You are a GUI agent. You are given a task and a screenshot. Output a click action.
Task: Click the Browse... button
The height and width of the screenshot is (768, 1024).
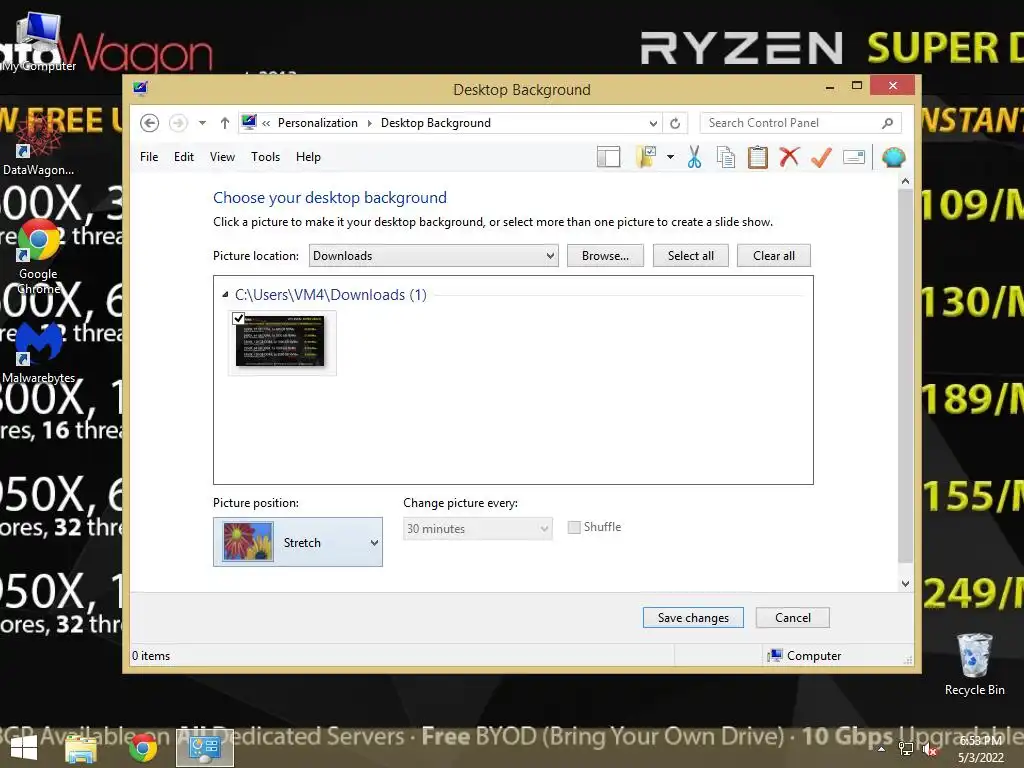(605, 255)
